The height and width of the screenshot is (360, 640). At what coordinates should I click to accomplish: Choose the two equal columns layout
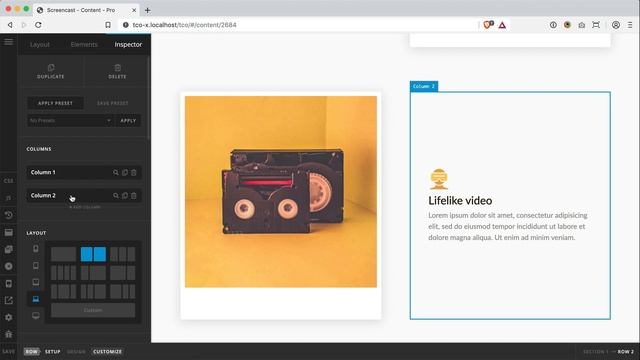(93, 254)
